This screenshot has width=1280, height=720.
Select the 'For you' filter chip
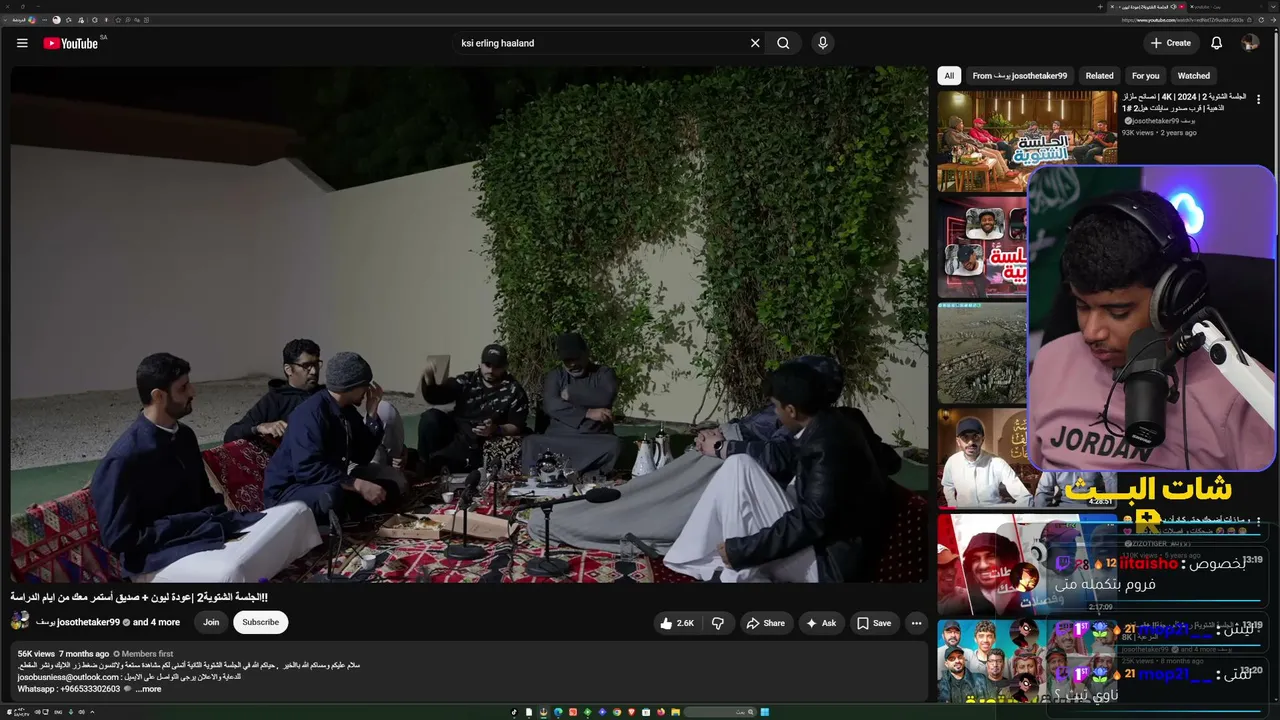[1145, 76]
